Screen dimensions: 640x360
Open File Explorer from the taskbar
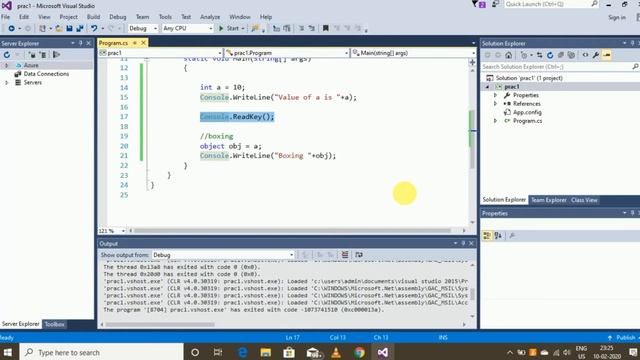click(266, 352)
